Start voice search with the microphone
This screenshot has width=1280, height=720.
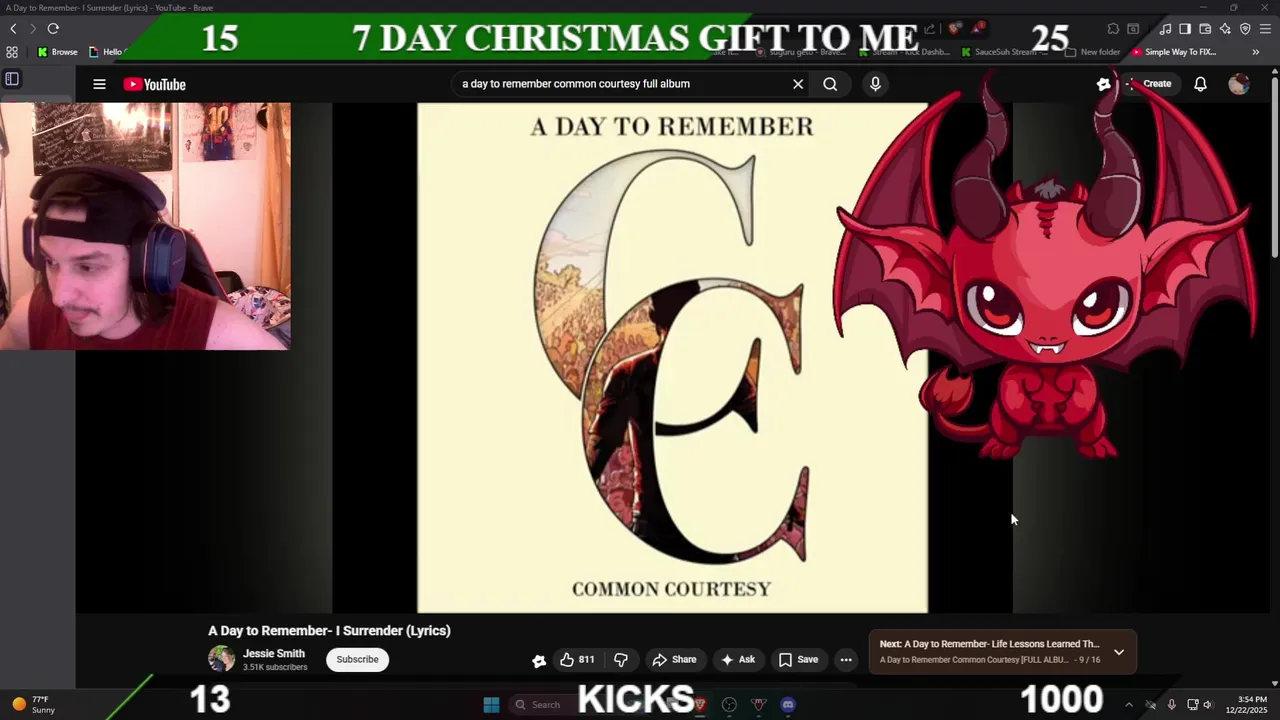pos(875,84)
